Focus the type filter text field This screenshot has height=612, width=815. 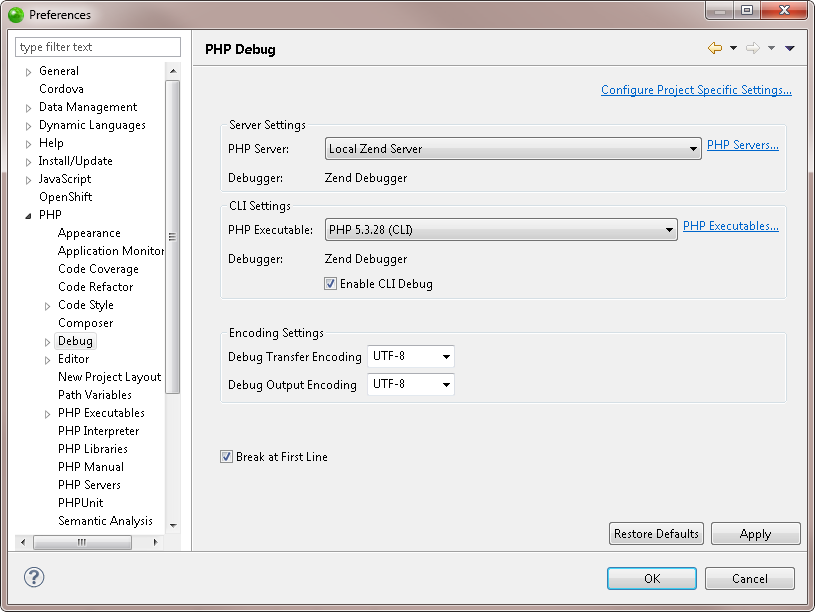(98, 47)
